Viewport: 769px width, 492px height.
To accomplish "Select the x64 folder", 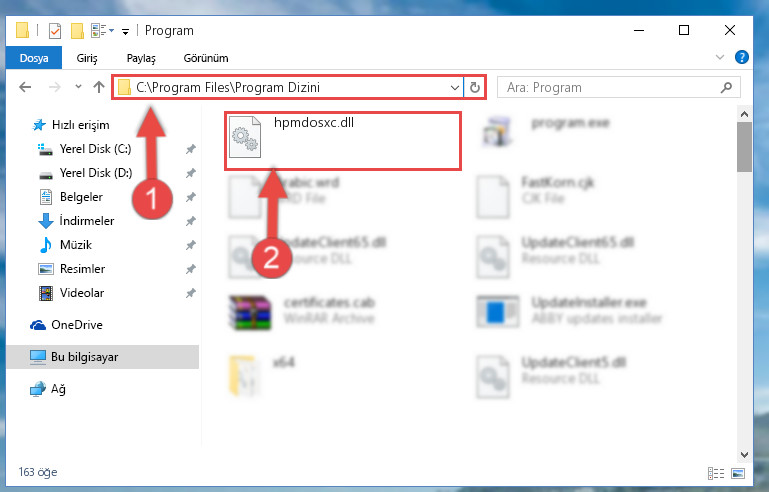I will click(x=262, y=375).
